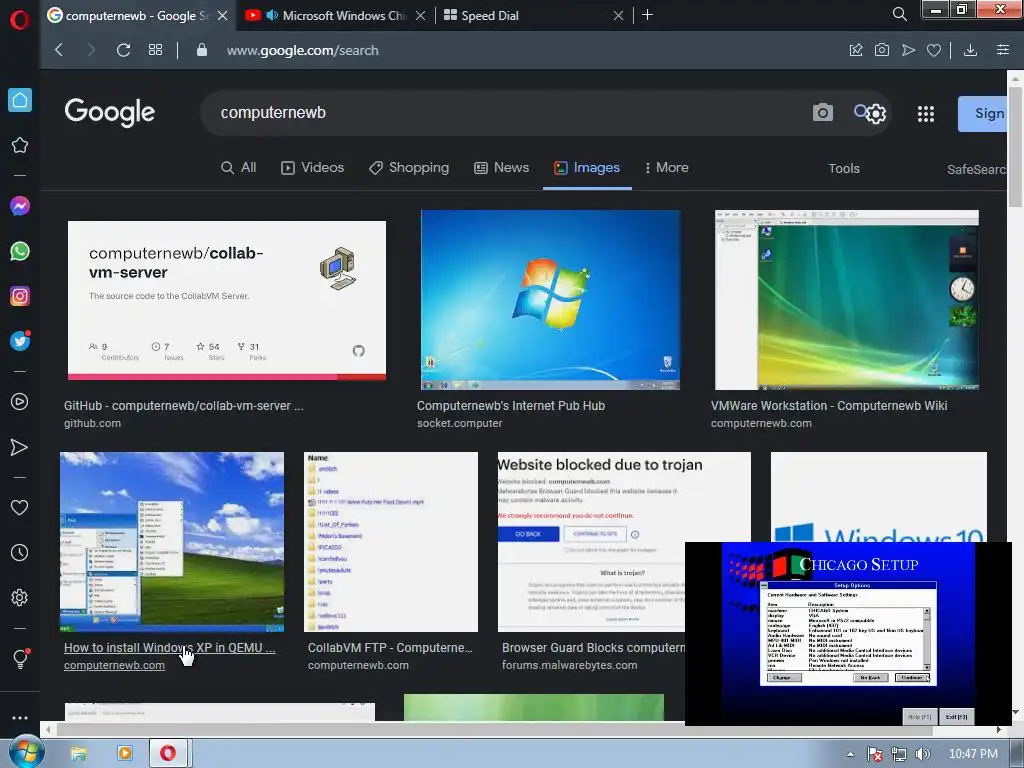
Task: Open 'Browser Guard Blocks computernewb' result link
Action: click(x=593, y=648)
